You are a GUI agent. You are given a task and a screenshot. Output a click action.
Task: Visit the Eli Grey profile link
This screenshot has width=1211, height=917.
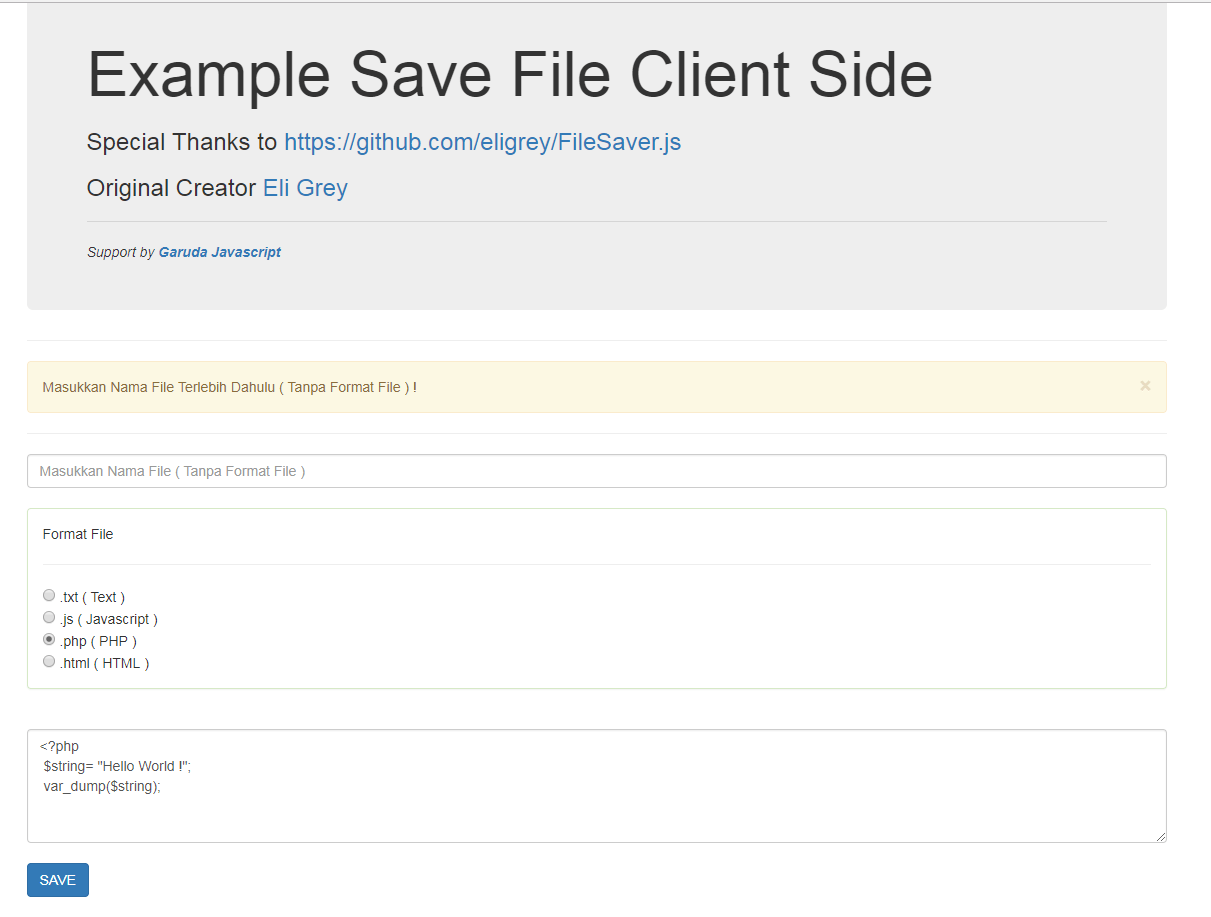305,188
